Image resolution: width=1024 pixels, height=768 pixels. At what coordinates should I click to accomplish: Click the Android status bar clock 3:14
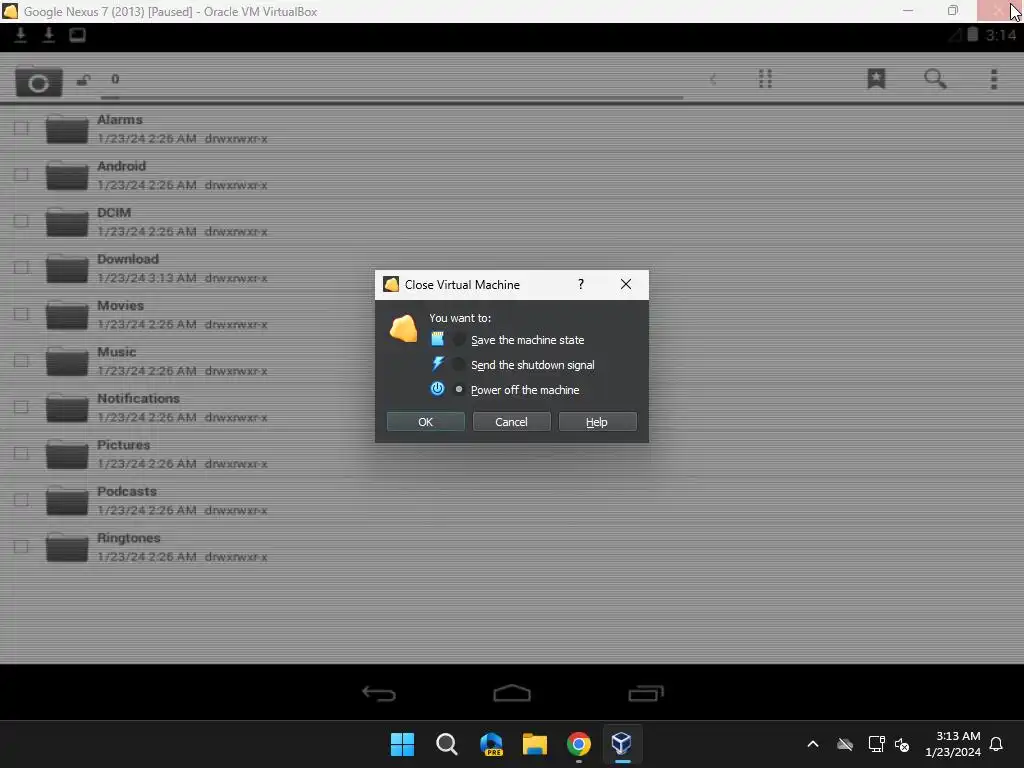coord(1000,35)
